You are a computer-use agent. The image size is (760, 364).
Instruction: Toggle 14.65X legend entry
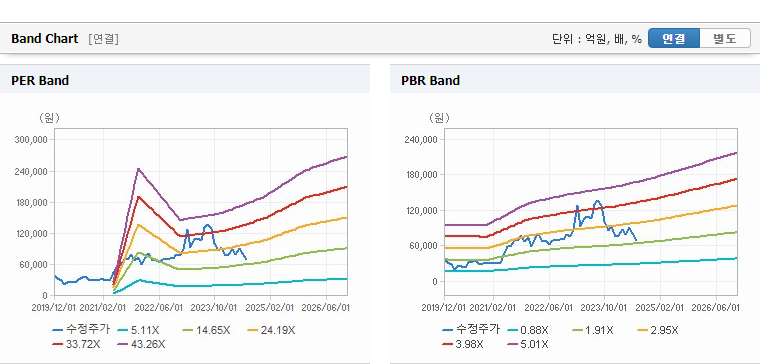click(206, 330)
